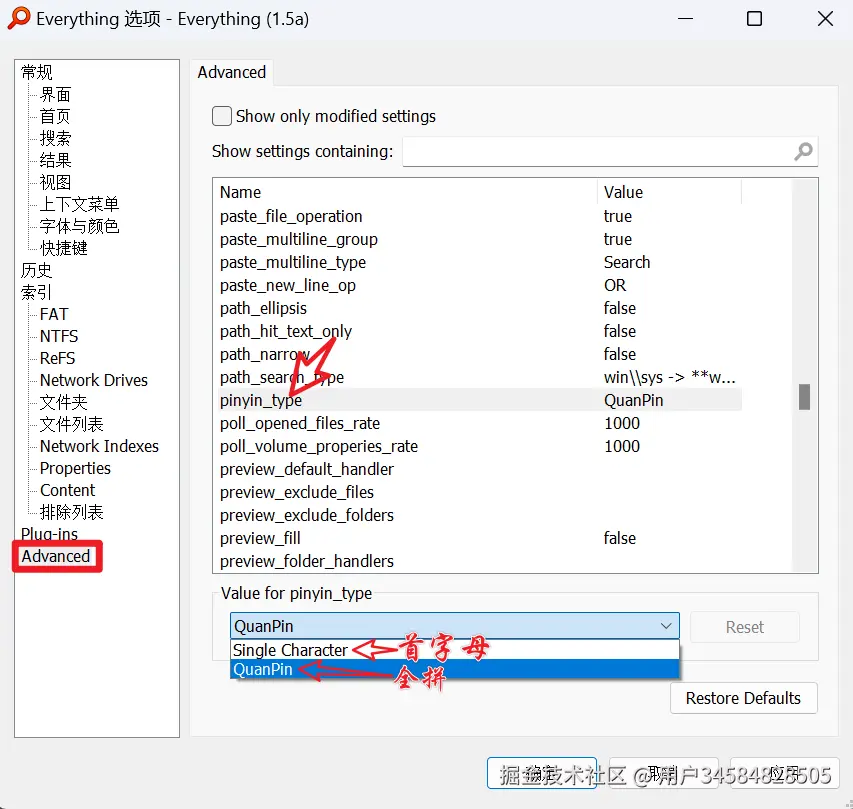
Task: Select the path_ellipsis setting row
Action: click(479, 308)
